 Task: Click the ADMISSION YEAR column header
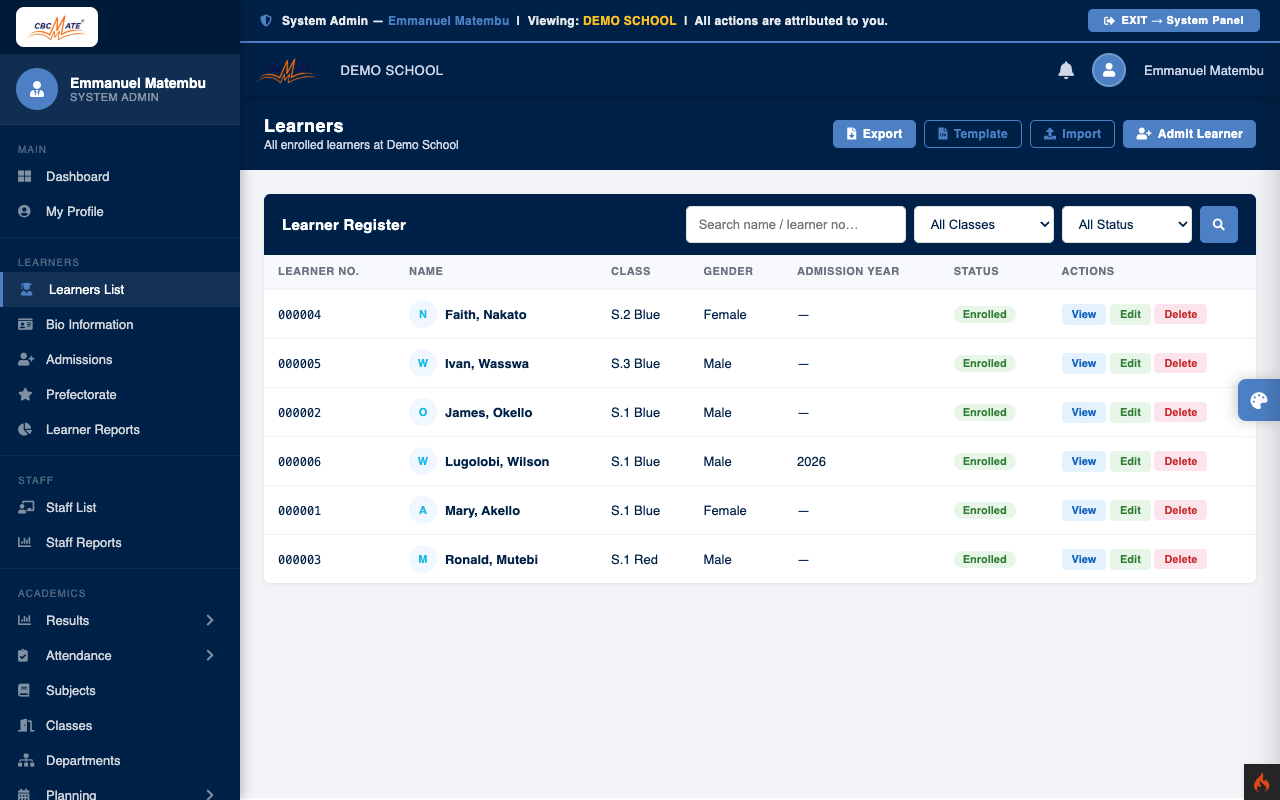848,271
